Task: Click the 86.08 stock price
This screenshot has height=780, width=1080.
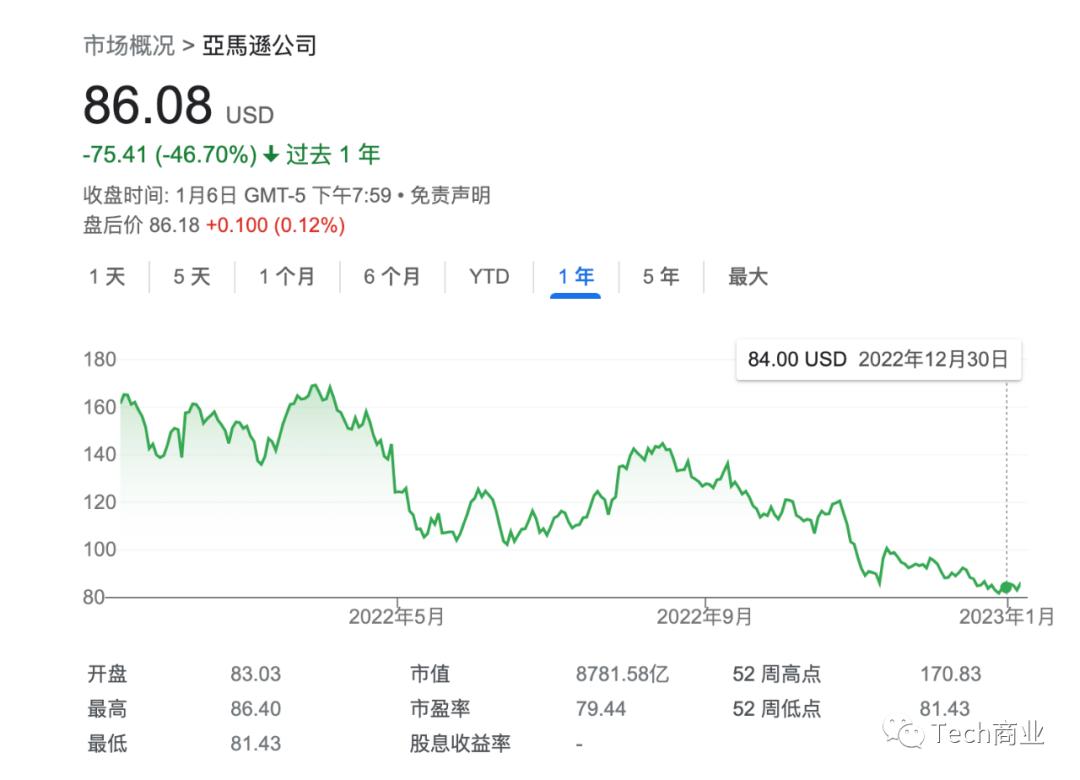Action: (147, 106)
